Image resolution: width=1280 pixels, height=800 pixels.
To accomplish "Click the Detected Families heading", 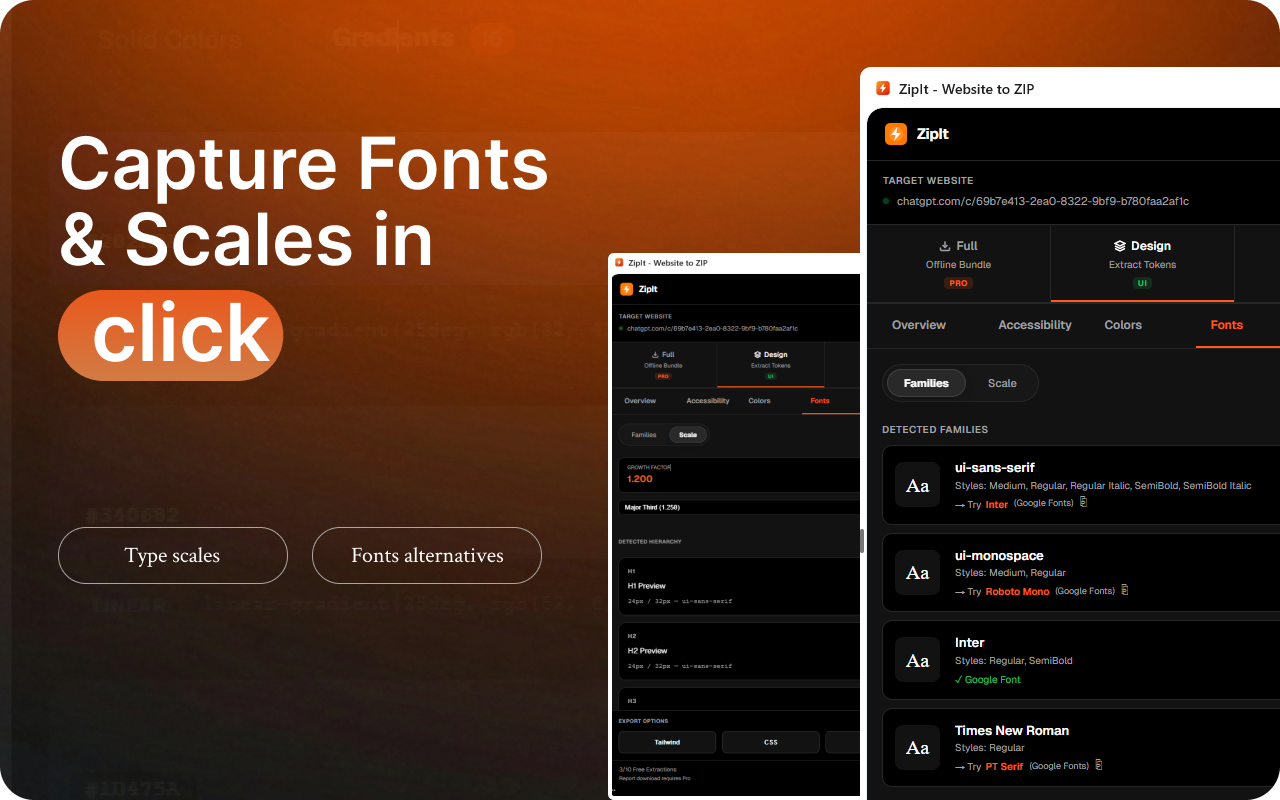I will 935,429.
